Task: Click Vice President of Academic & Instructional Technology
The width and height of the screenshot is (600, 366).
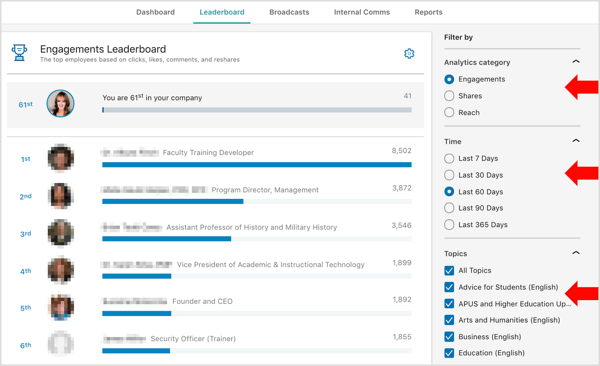Action: (271, 265)
